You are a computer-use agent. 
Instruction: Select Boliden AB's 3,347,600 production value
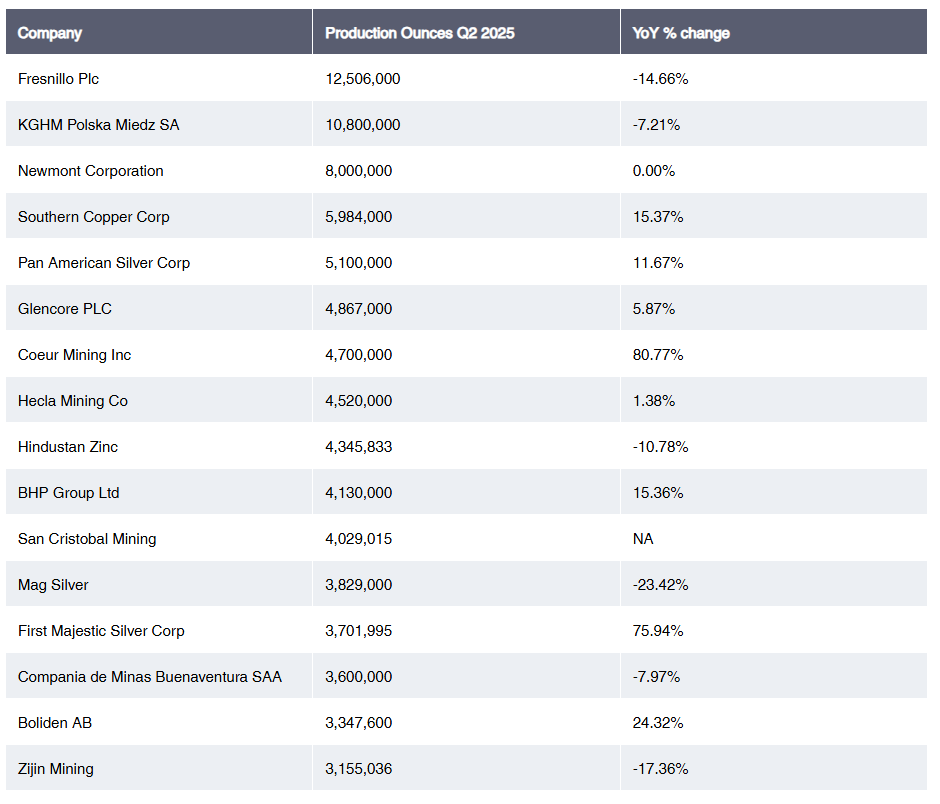tap(359, 723)
